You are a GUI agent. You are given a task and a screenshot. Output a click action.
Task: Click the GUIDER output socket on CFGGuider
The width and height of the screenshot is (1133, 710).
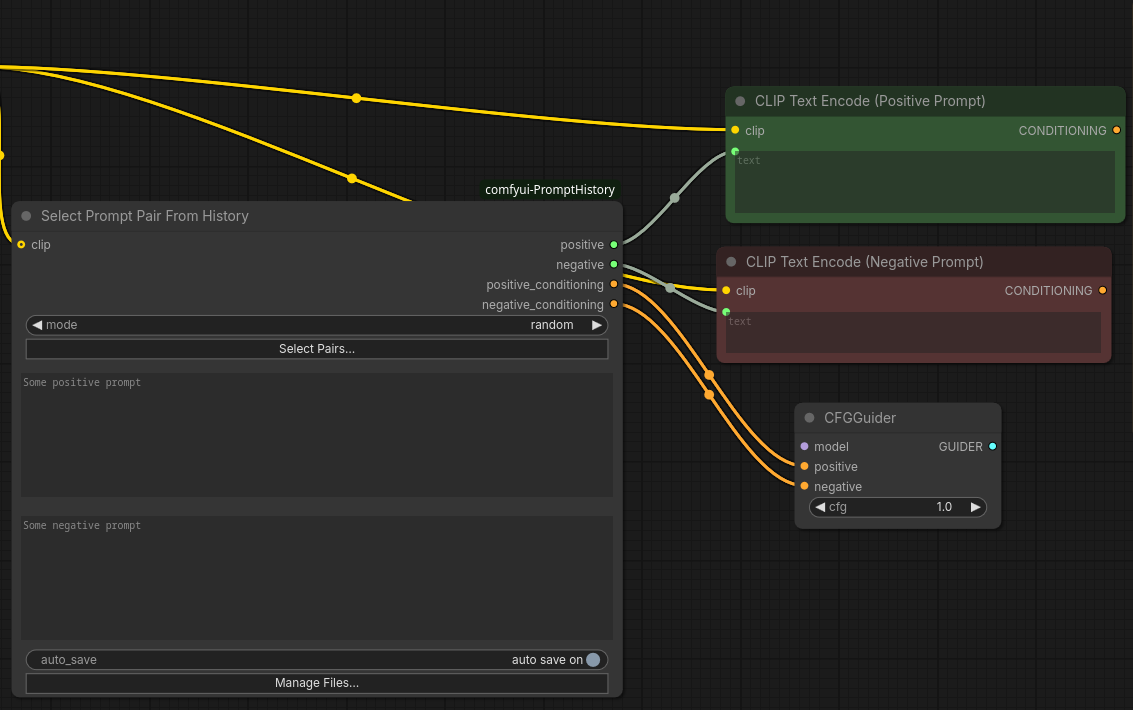click(x=993, y=446)
